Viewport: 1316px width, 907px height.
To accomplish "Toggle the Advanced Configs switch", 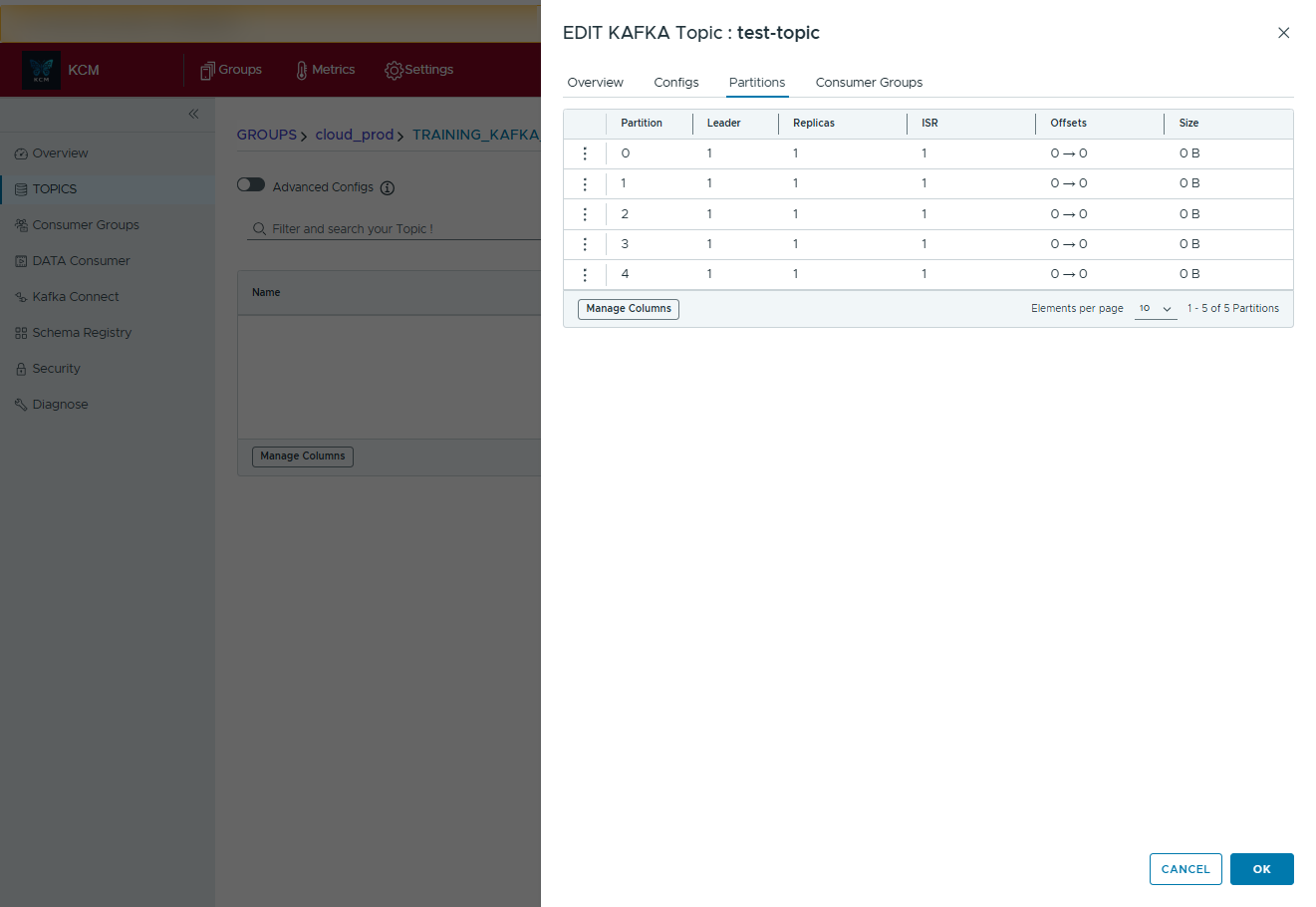I will (x=251, y=185).
